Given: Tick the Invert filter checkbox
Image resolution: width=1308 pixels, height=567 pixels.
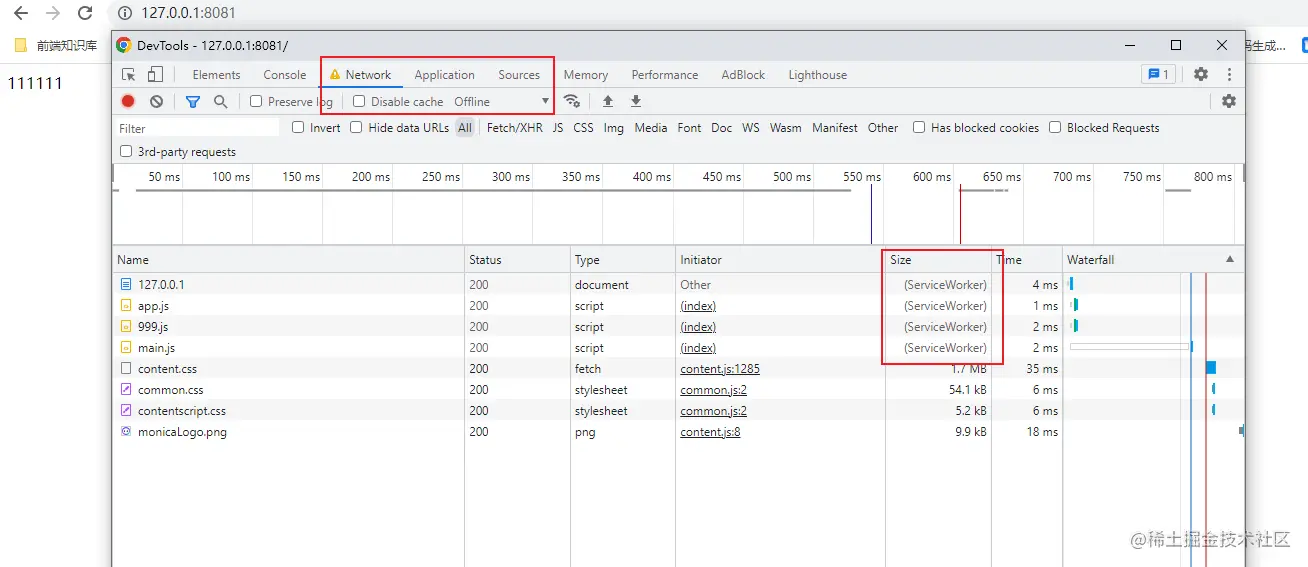Looking at the screenshot, I should [x=298, y=127].
